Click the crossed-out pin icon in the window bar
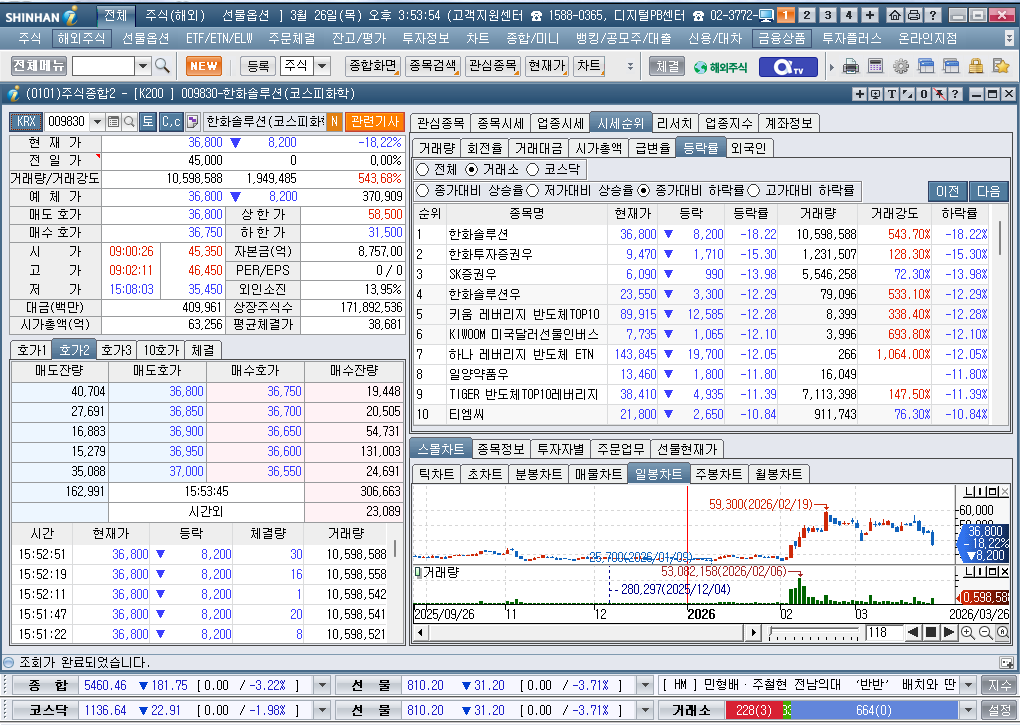Screen dimensions: 1020x725 tap(939, 94)
